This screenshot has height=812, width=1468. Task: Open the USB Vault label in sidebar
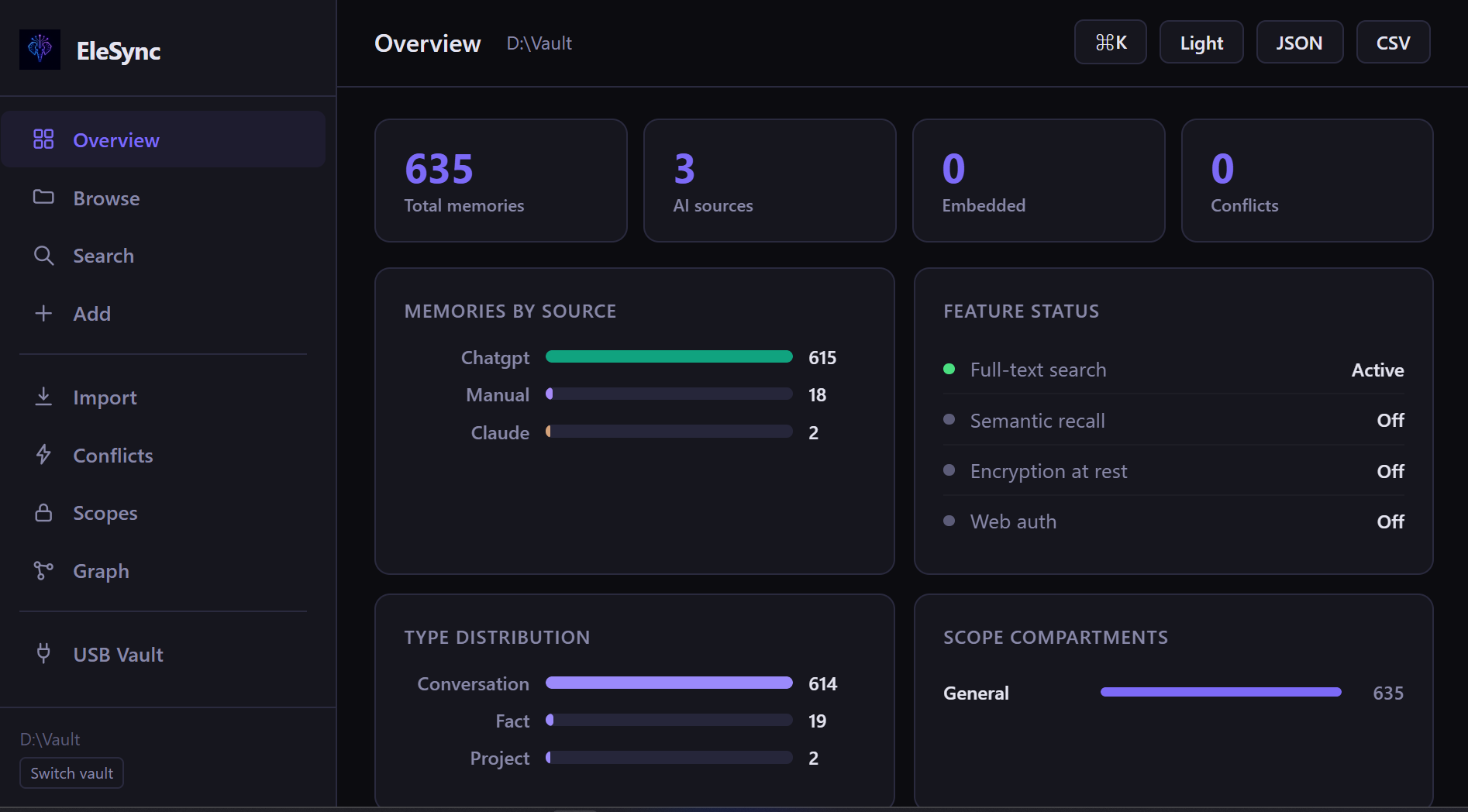pos(118,655)
